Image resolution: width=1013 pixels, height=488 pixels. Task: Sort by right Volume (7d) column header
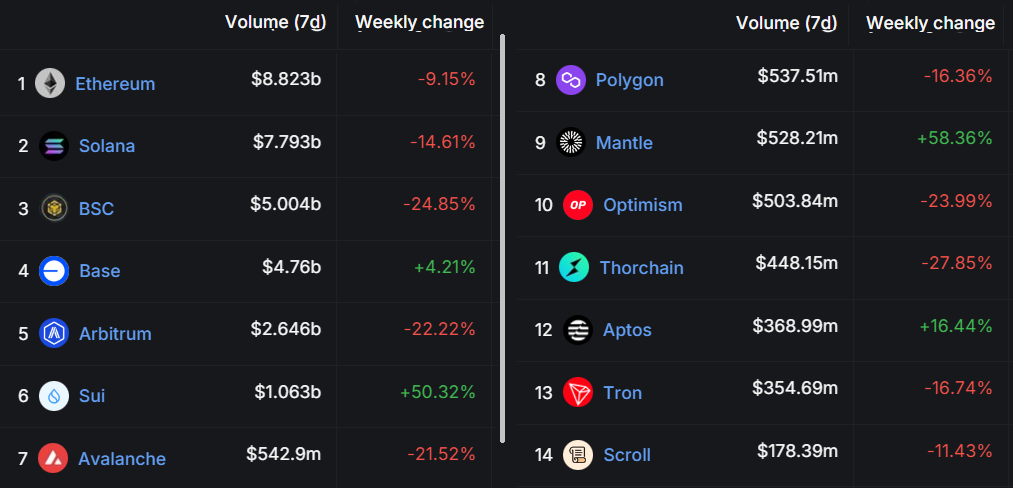tap(786, 23)
